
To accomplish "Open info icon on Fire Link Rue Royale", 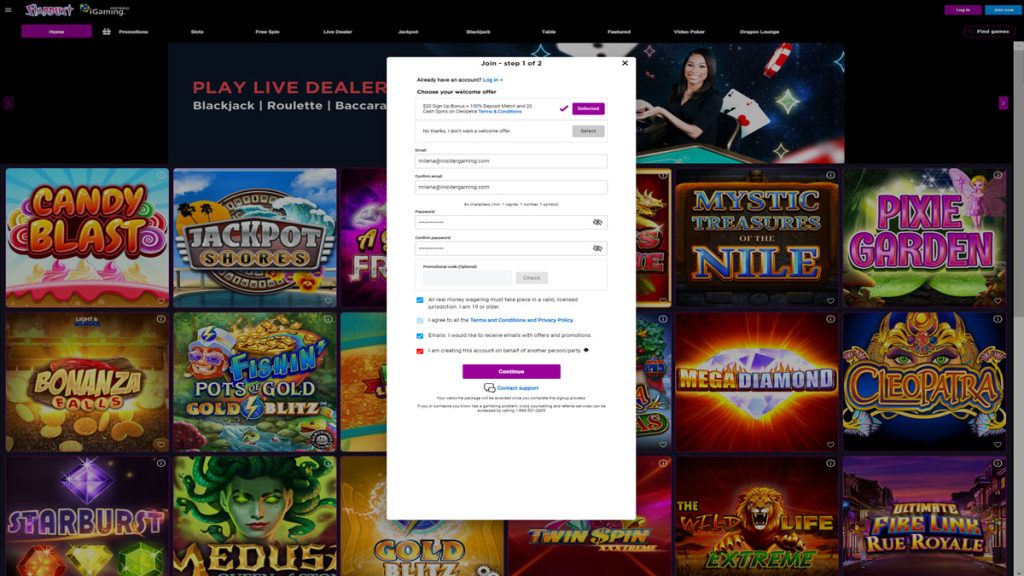I will 997,463.
